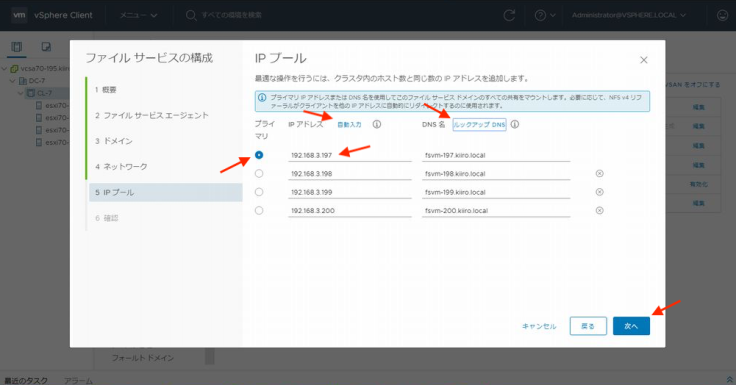This screenshot has height=385, width=736.
Task: Click IP field containing 192.168.3.199
Action: (350, 192)
